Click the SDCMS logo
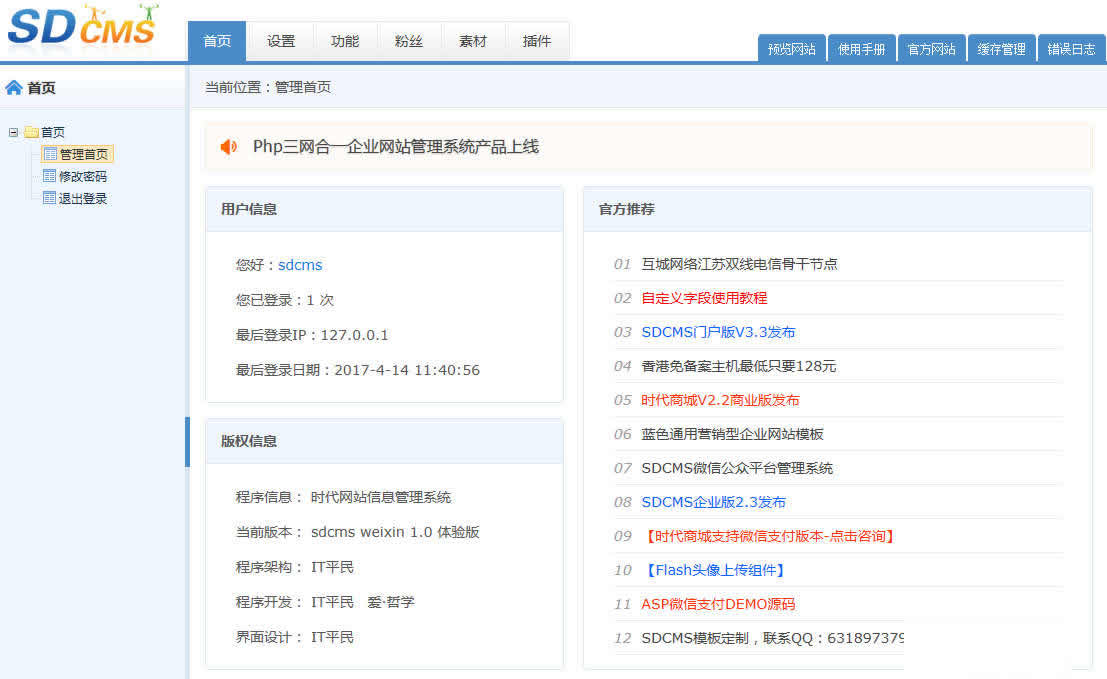This screenshot has height=679, width=1107. 84,28
